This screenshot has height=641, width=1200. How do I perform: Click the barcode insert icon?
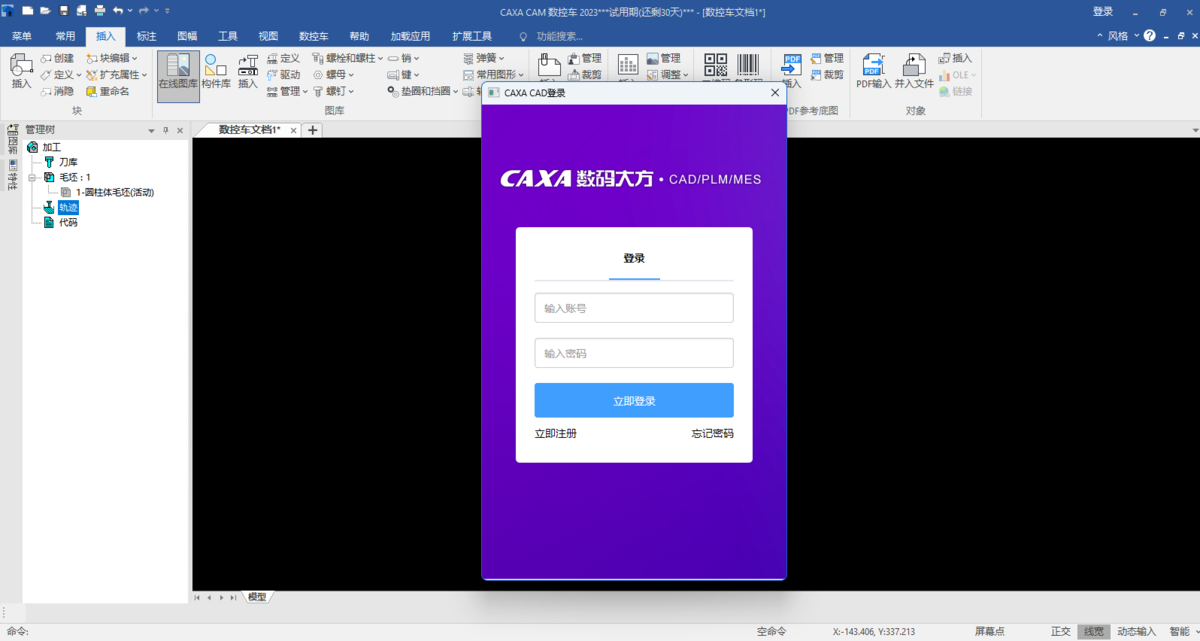tap(749, 65)
